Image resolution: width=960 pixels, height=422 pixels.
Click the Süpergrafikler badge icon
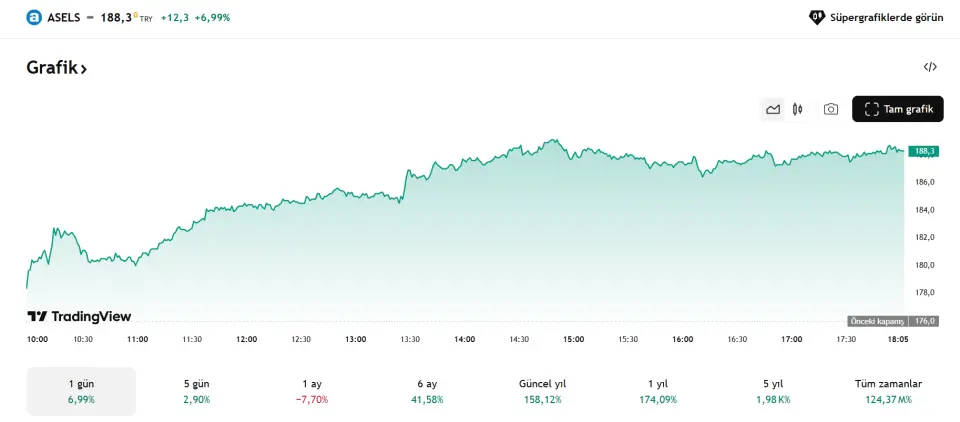816,17
